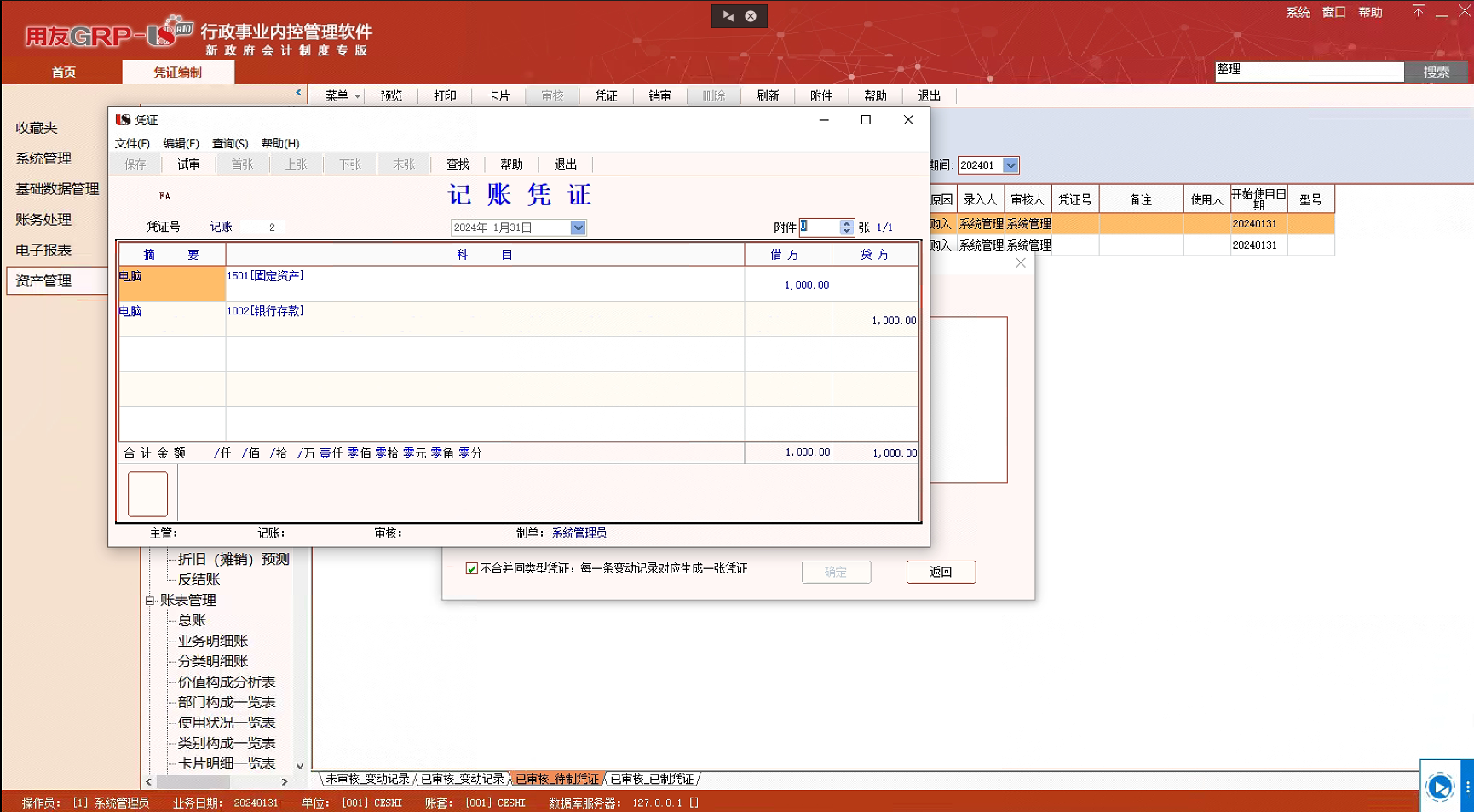Switch to 已审核_变动记录 bottom tab
The width and height of the screenshot is (1474, 812).
(462, 779)
